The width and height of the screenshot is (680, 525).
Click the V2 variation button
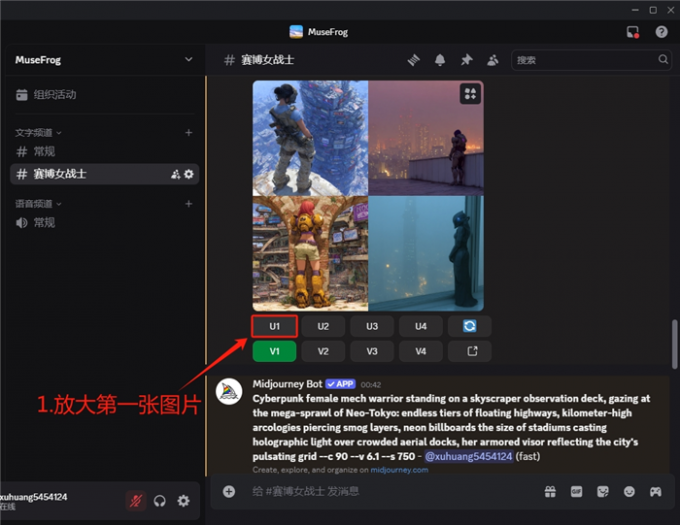(323, 351)
